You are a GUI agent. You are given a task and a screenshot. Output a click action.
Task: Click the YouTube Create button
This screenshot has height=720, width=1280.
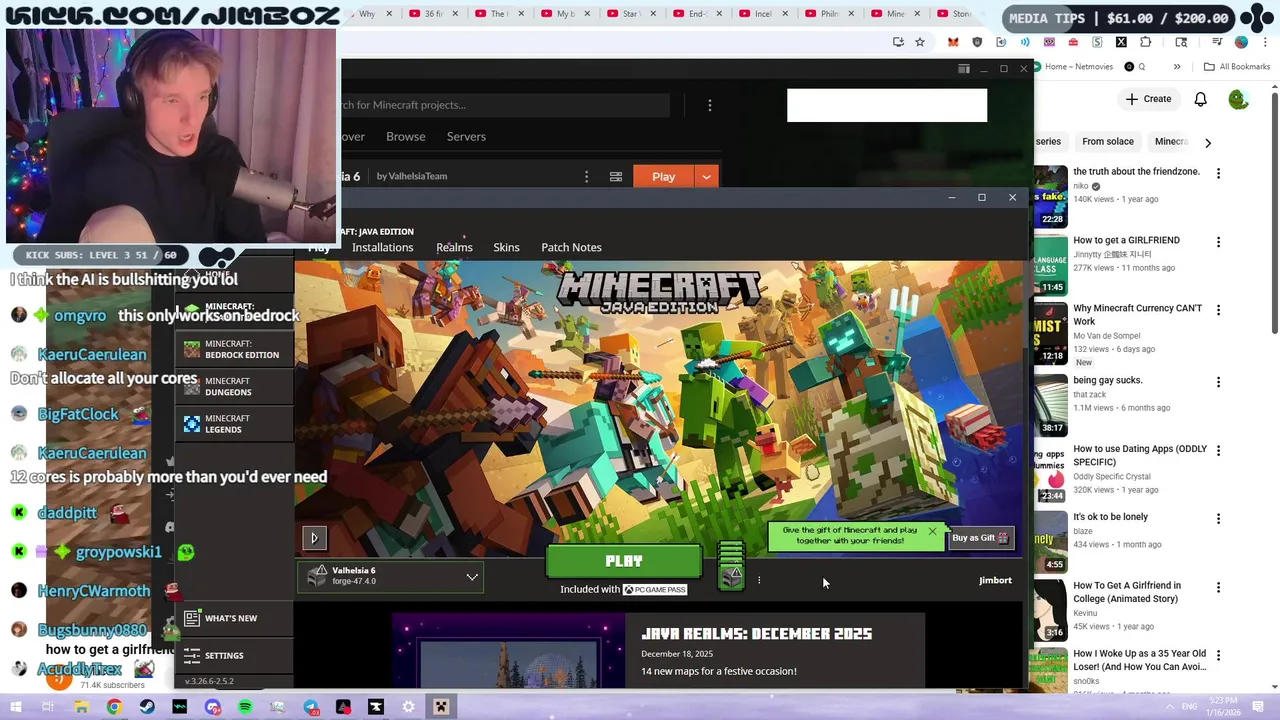click(1148, 99)
